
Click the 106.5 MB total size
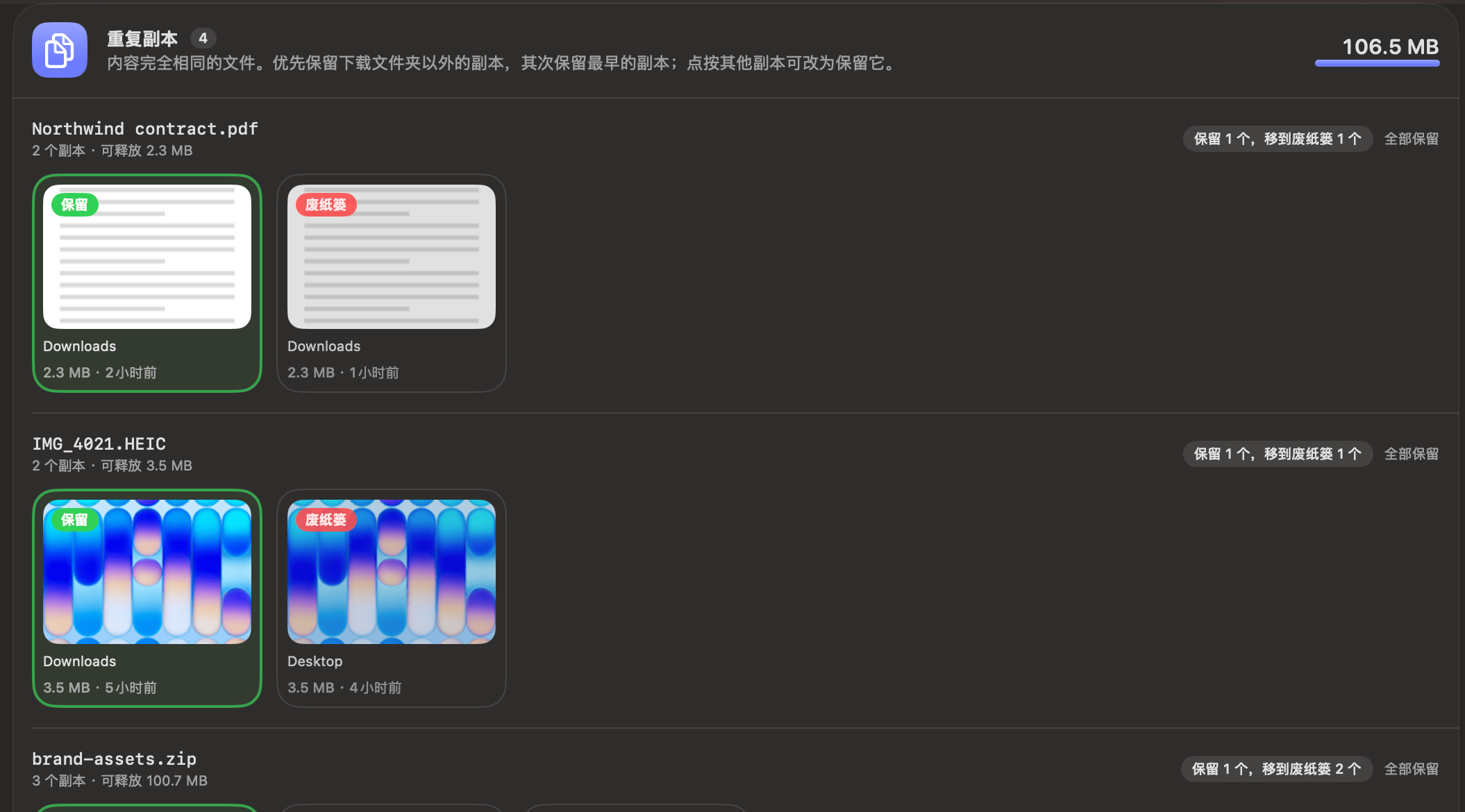point(1391,46)
